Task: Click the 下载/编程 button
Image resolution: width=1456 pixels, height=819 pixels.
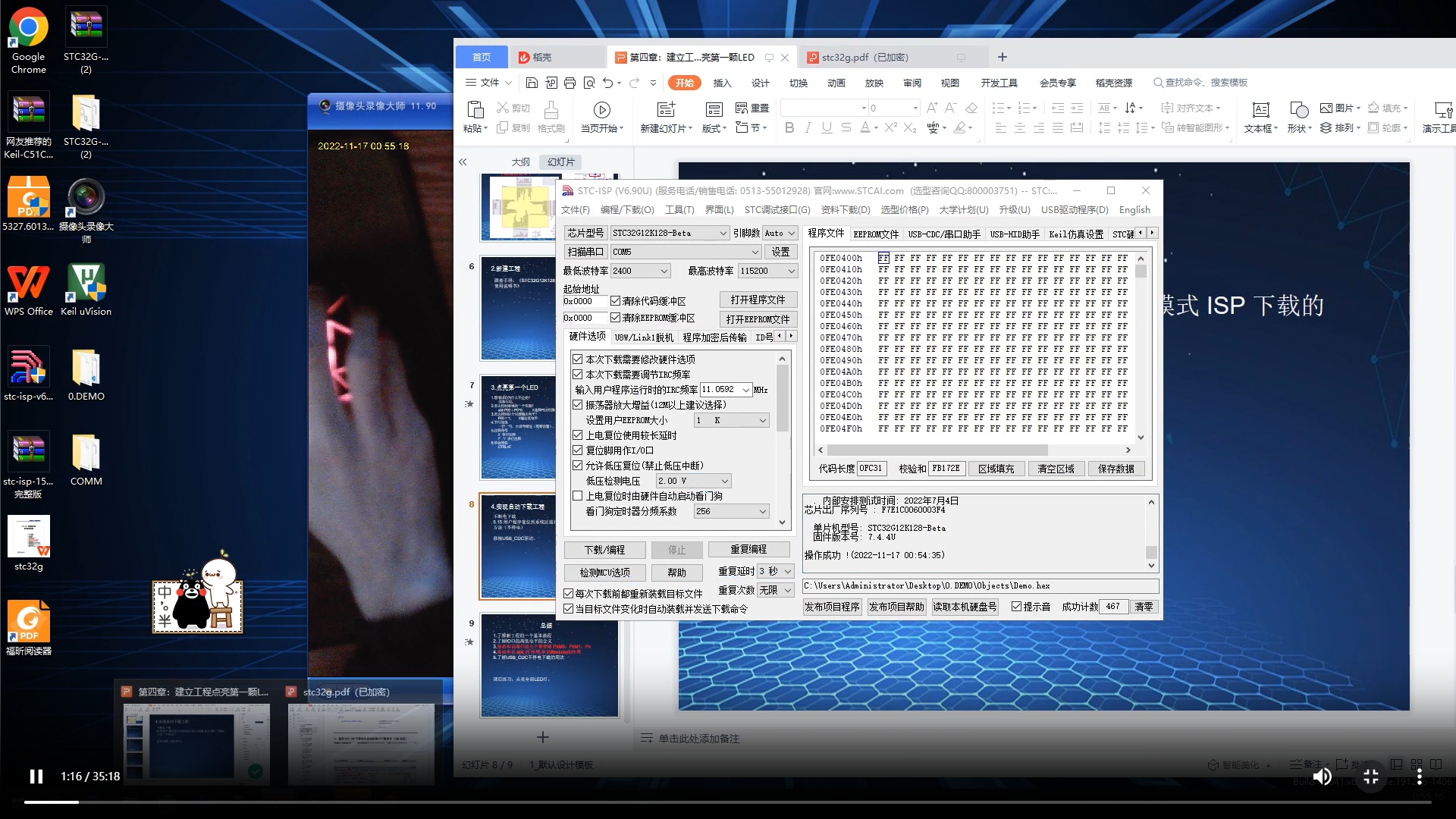Action: (x=604, y=550)
